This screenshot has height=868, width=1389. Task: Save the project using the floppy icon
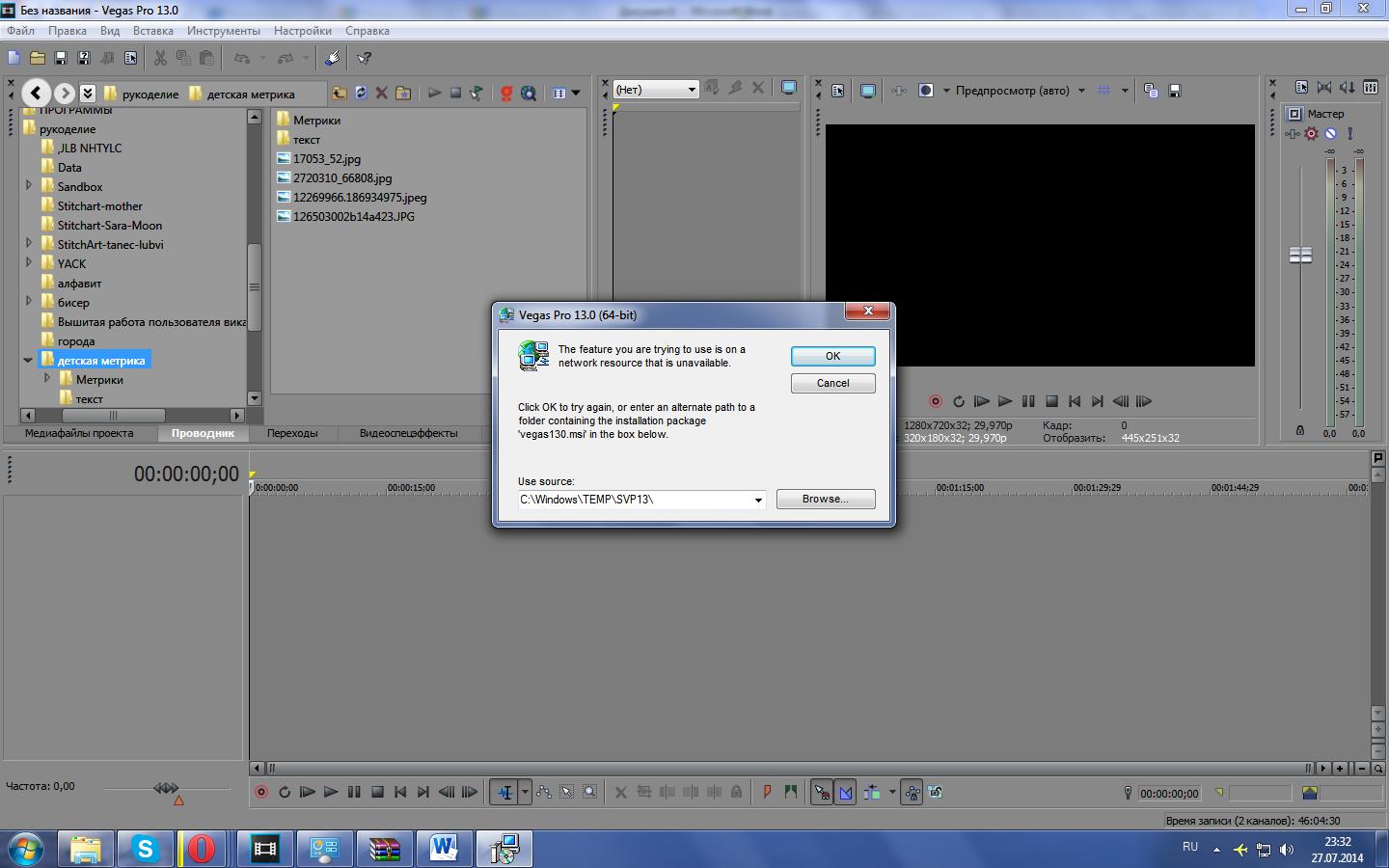[61, 58]
